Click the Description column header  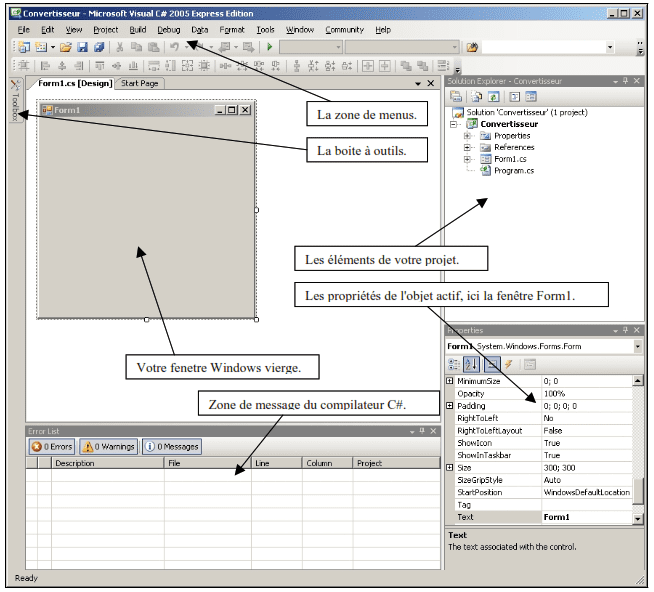[x=107, y=463]
